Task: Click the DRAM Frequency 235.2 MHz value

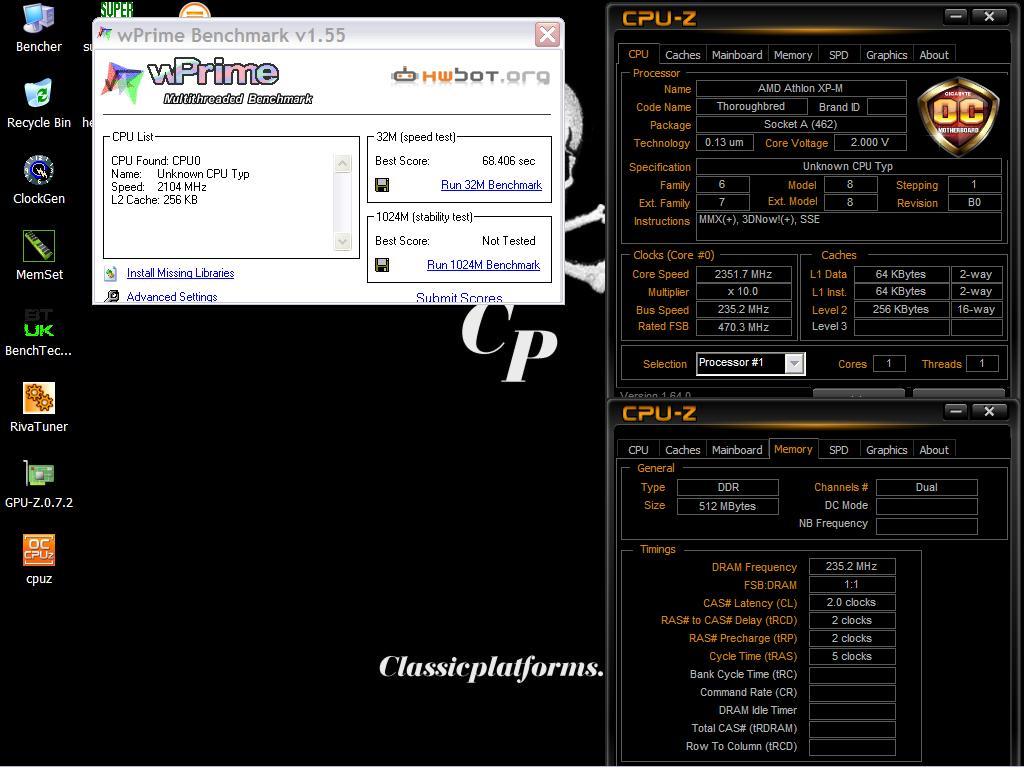Action: point(852,566)
